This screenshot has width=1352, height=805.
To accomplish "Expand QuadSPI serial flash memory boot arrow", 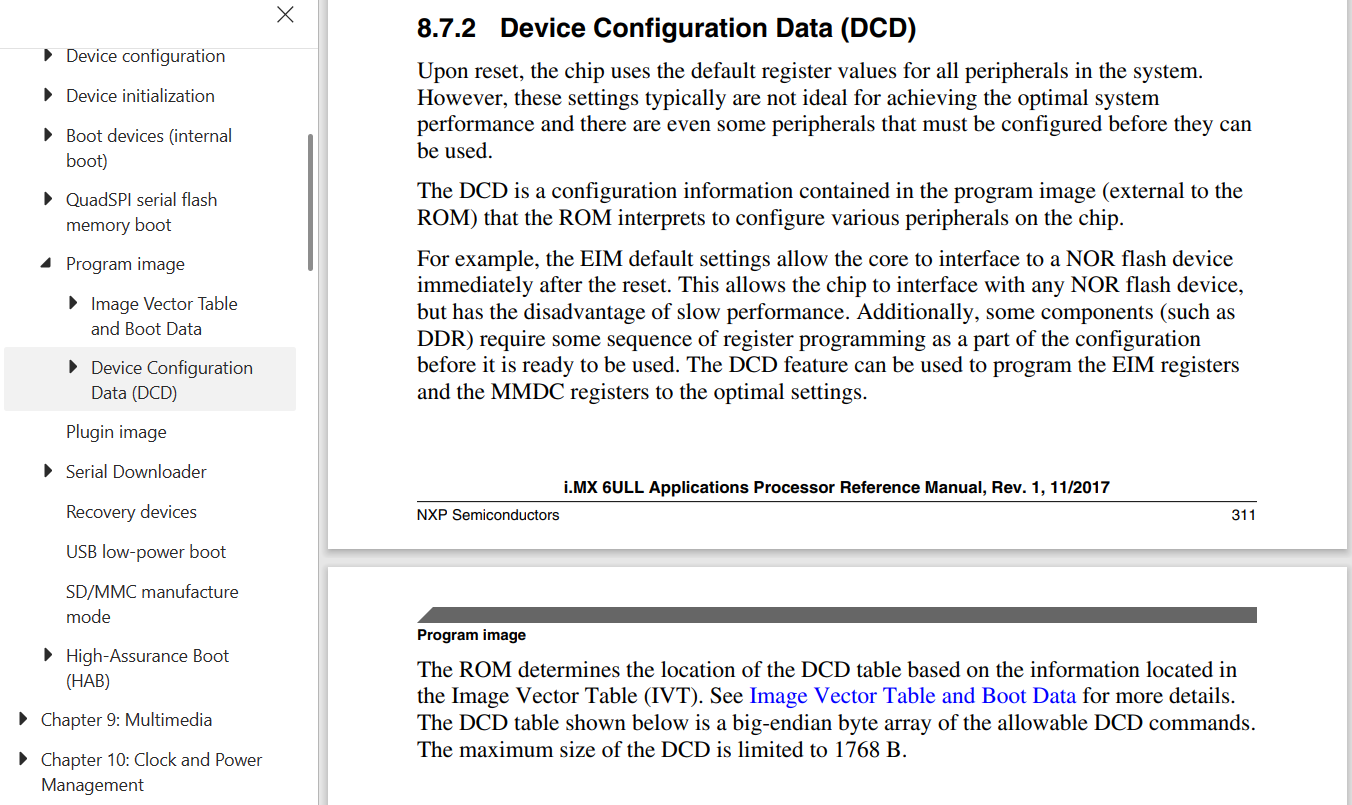I will click(x=48, y=200).
